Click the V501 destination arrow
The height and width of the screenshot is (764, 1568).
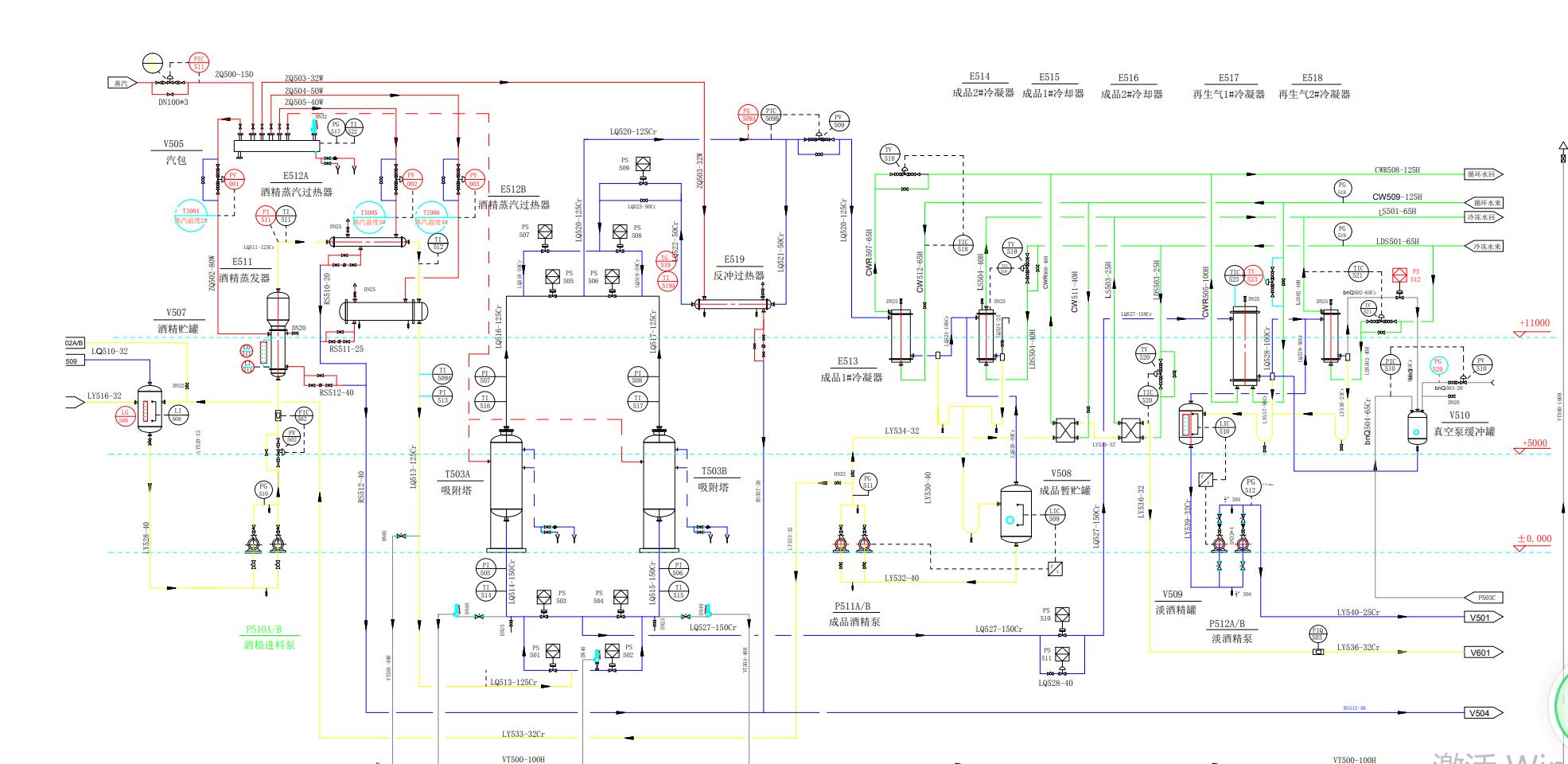(1484, 618)
